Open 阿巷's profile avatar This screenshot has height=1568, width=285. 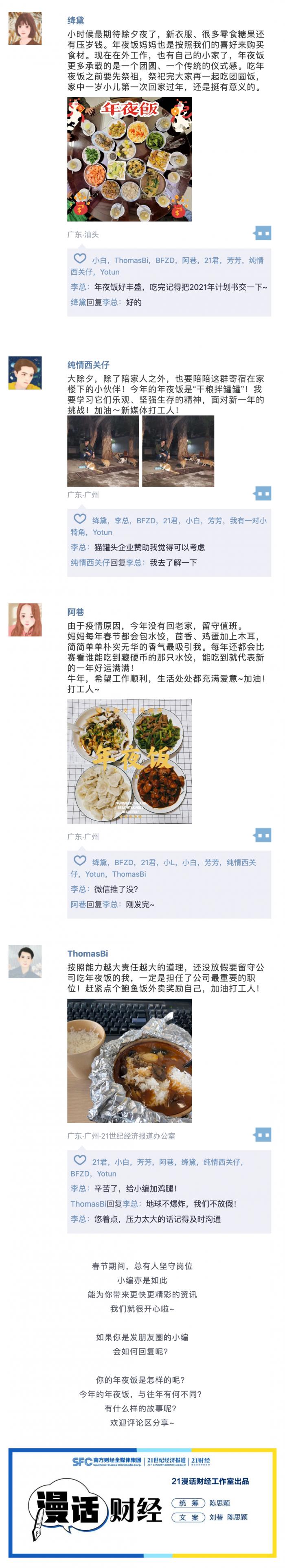coord(25,620)
